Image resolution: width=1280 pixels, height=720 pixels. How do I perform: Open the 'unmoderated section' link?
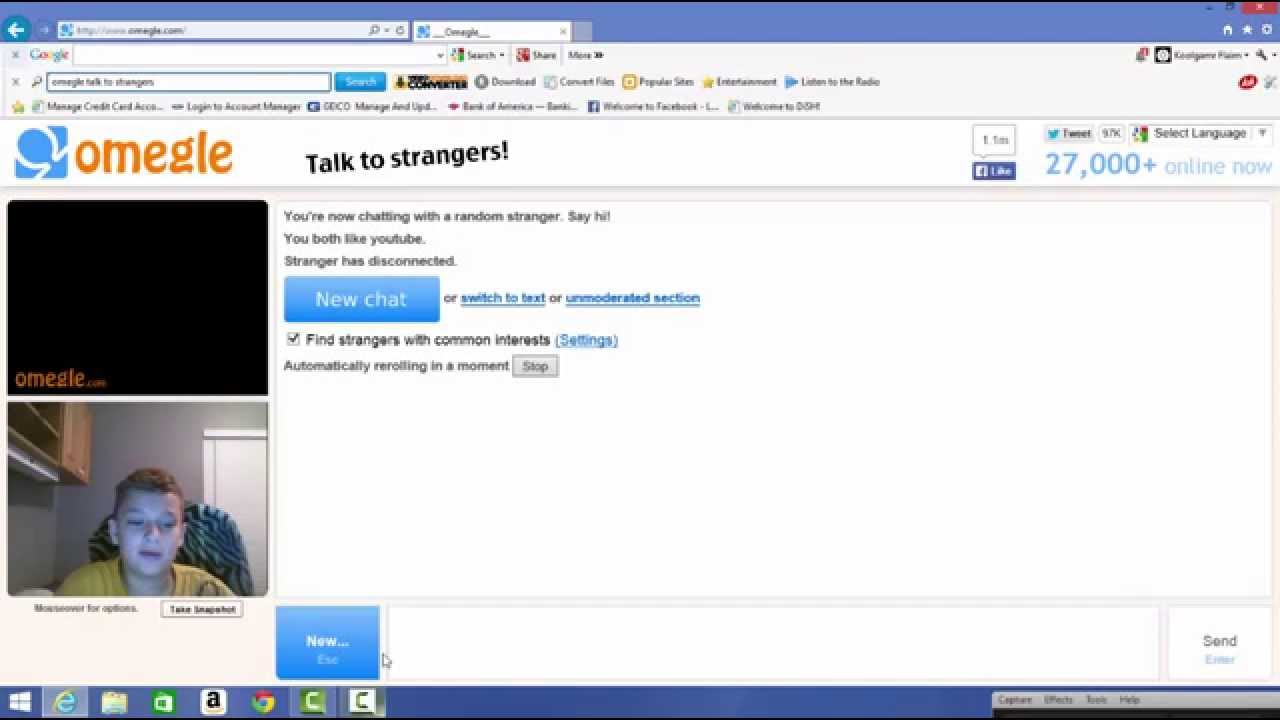click(x=632, y=298)
